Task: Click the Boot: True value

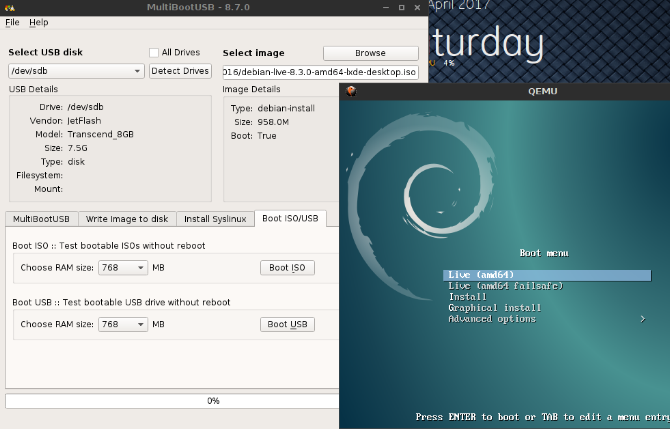Action: coord(267,135)
